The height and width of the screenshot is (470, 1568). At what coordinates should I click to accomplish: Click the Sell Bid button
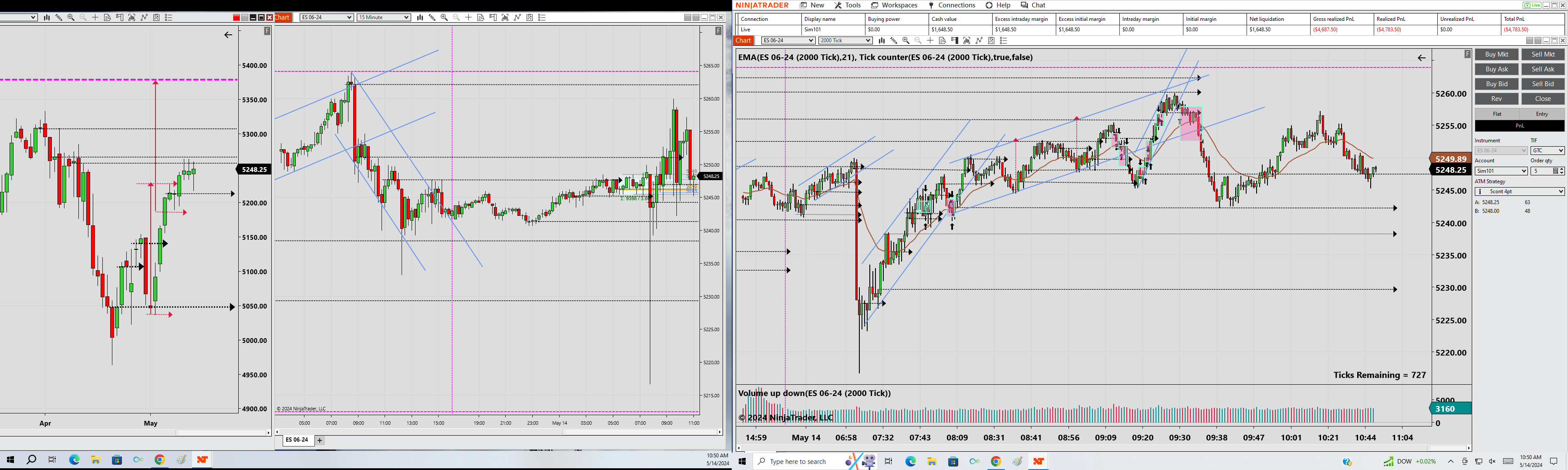tap(1543, 84)
